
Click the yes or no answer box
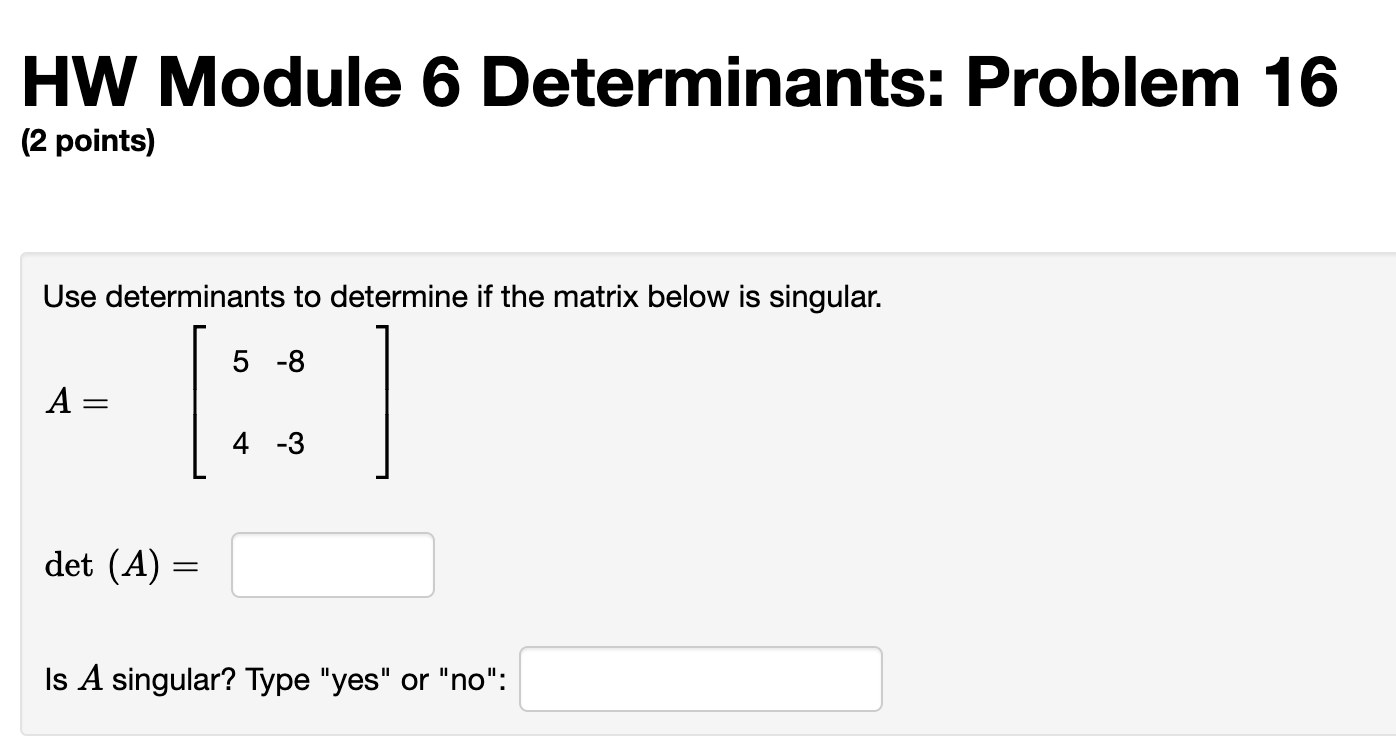tap(699, 678)
